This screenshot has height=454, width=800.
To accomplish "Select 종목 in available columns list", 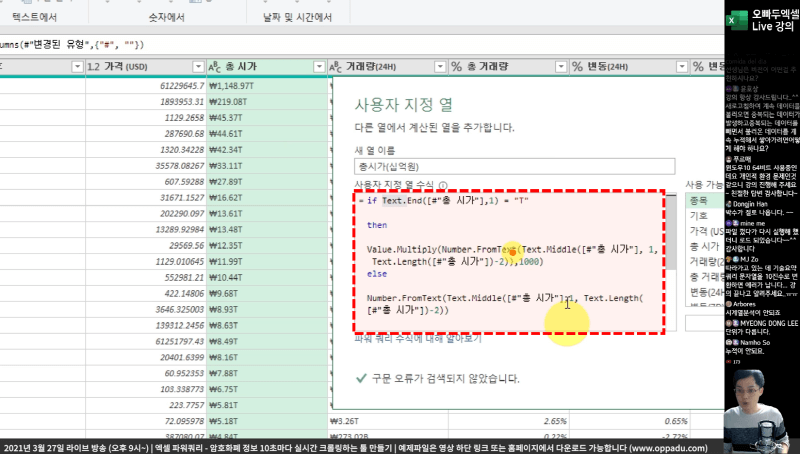I will [698, 201].
